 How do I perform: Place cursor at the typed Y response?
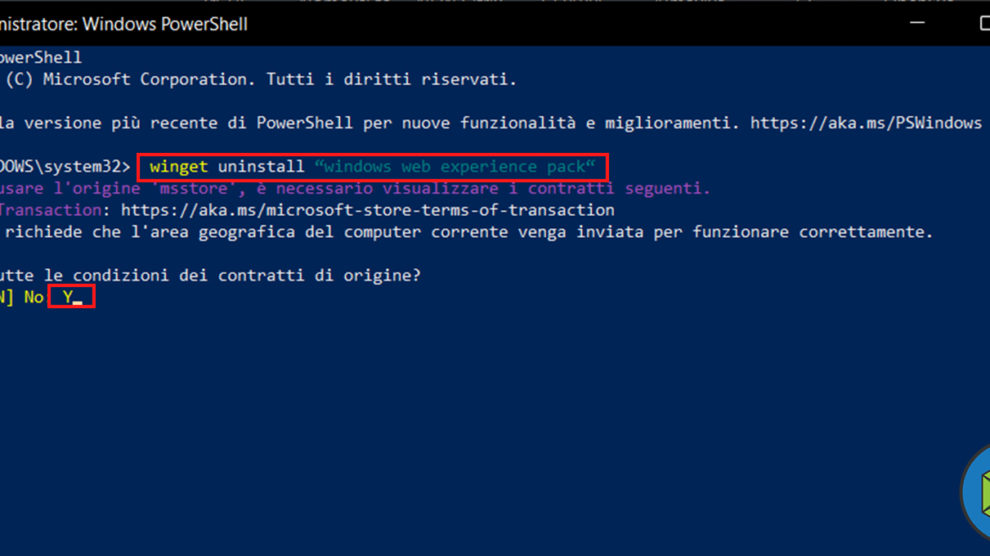pyautogui.click(x=68, y=297)
